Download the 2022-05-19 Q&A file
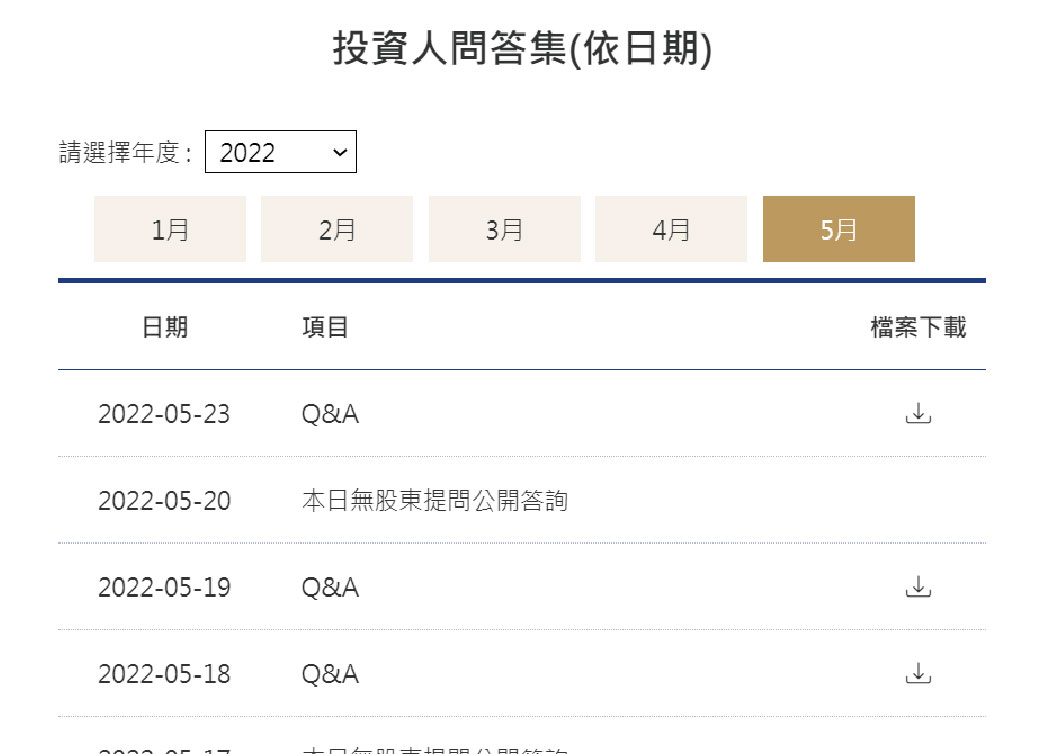This screenshot has height=754, width=1045. (918, 587)
